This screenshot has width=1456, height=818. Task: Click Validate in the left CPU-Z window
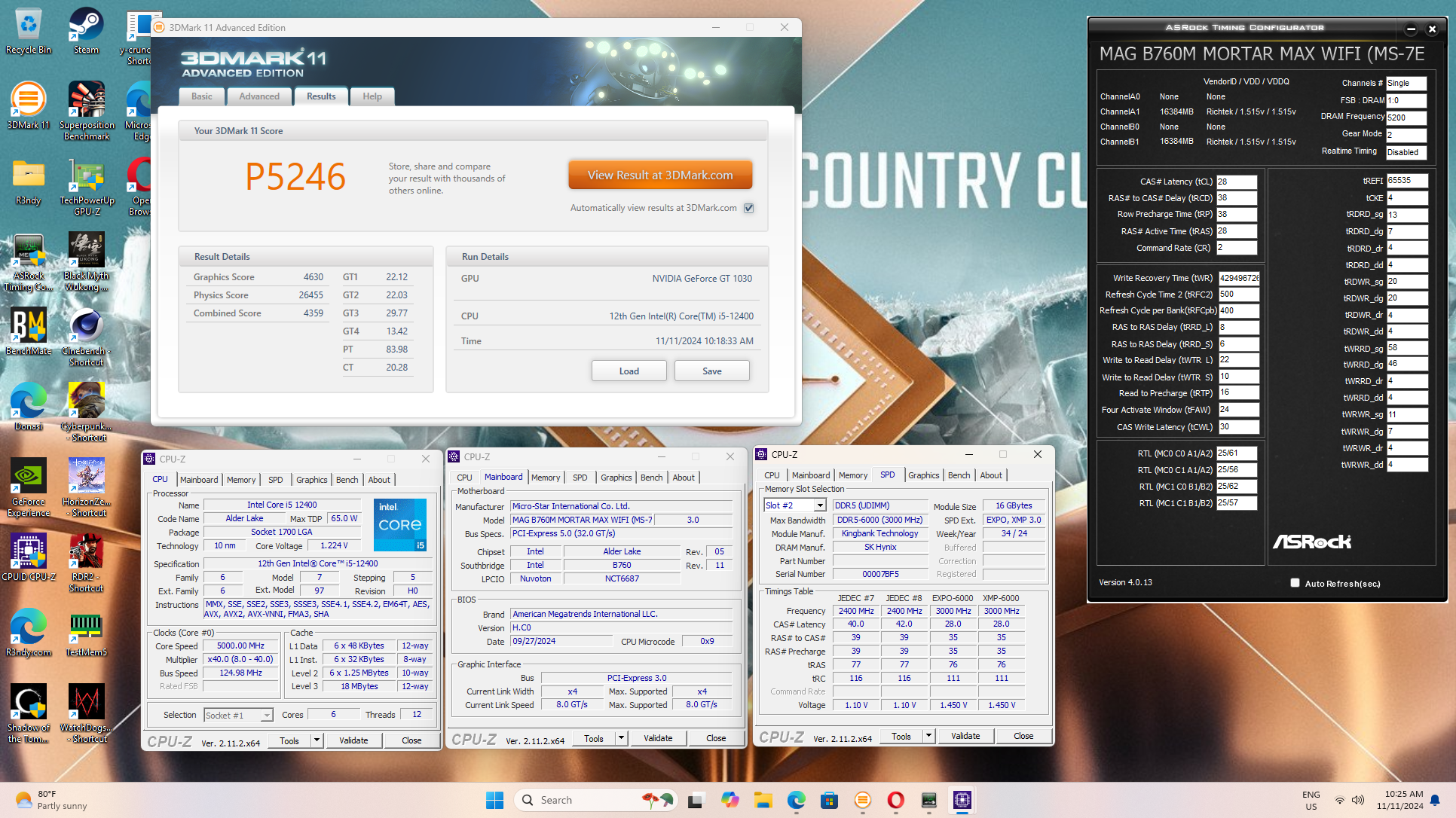(x=353, y=740)
